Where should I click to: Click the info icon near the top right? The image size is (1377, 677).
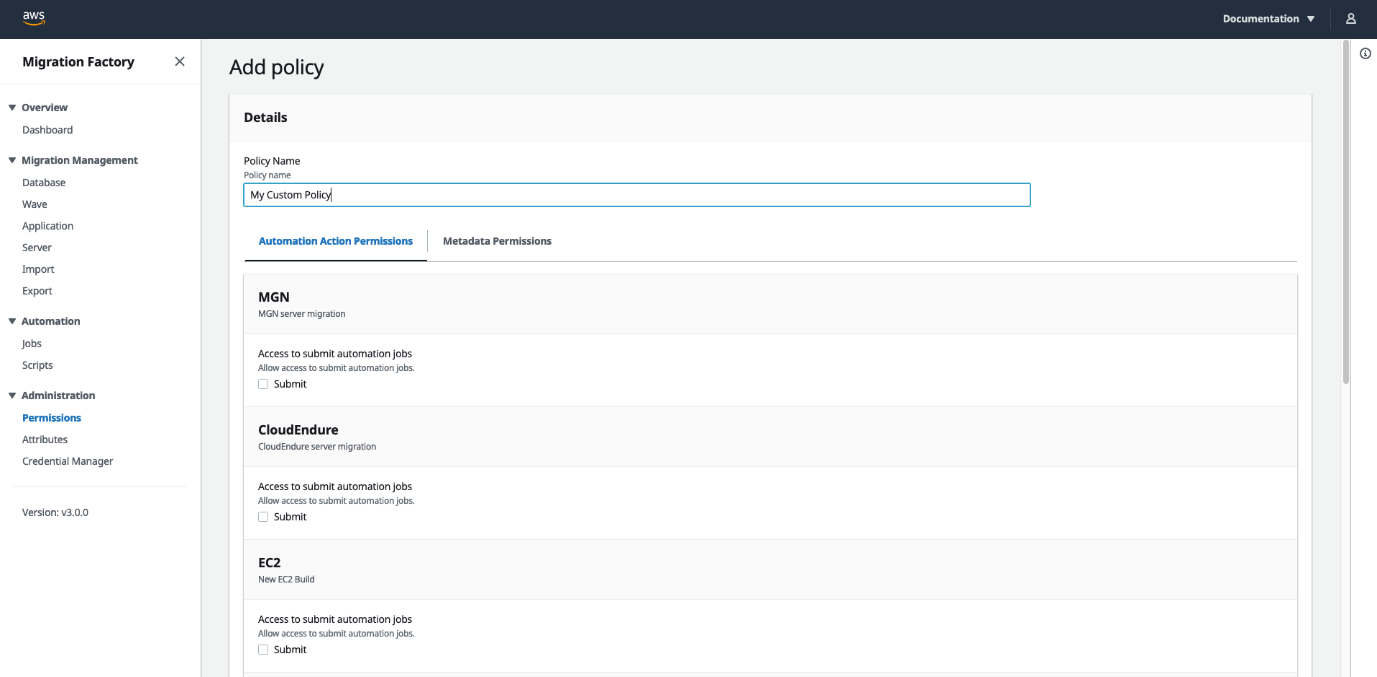click(x=1365, y=53)
